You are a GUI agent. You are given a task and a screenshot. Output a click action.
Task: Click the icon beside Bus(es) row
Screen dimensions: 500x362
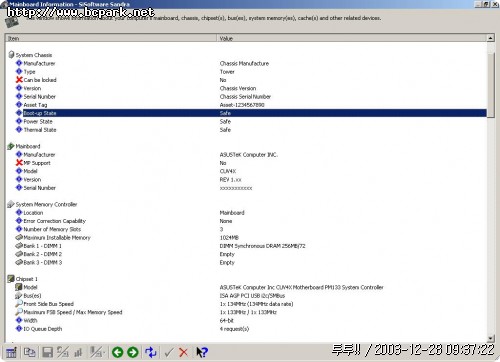click(19, 295)
